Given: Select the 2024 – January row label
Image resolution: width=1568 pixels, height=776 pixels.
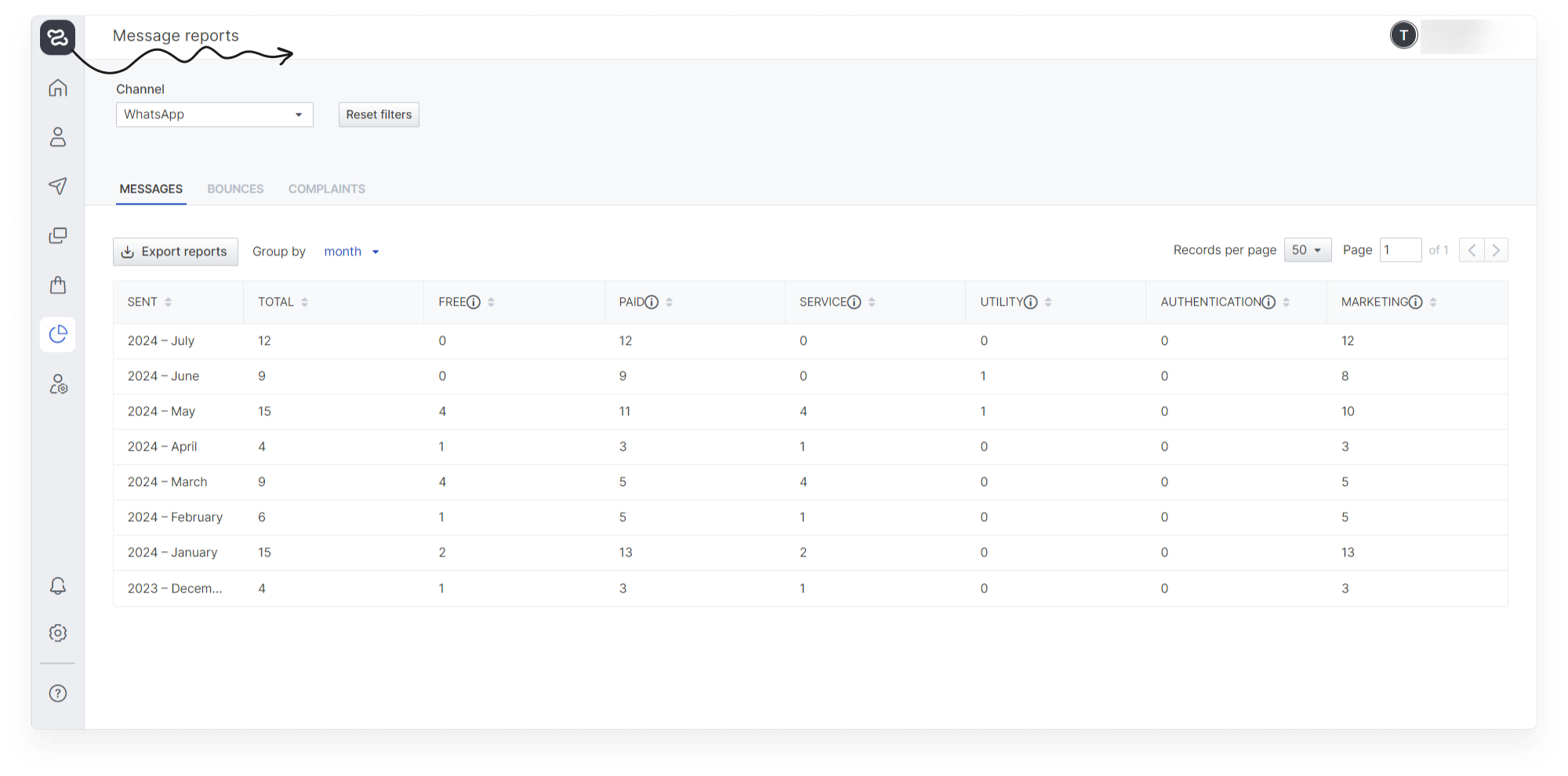Looking at the screenshot, I should (x=172, y=553).
